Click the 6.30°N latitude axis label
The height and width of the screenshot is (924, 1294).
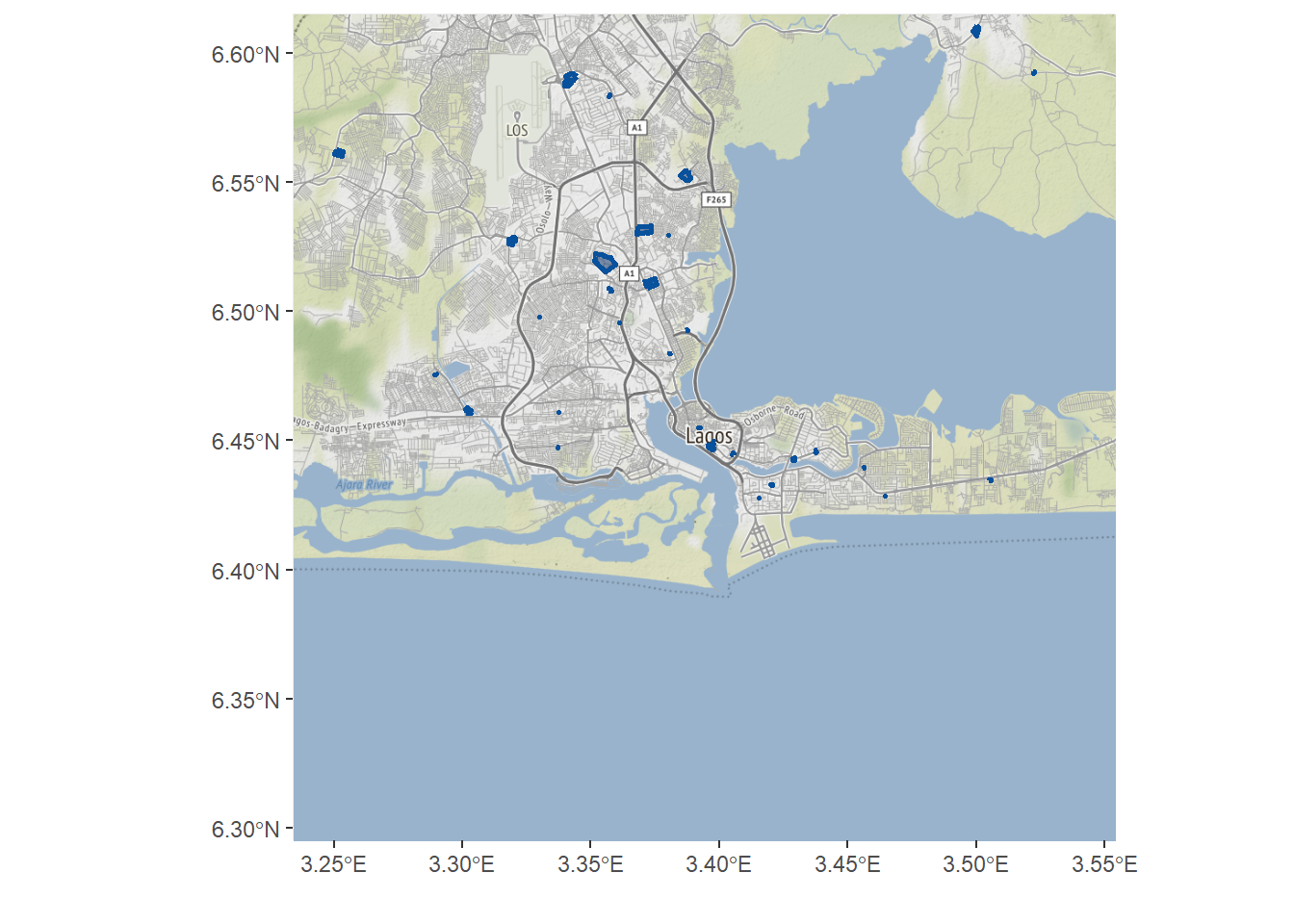click(x=246, y=830)
